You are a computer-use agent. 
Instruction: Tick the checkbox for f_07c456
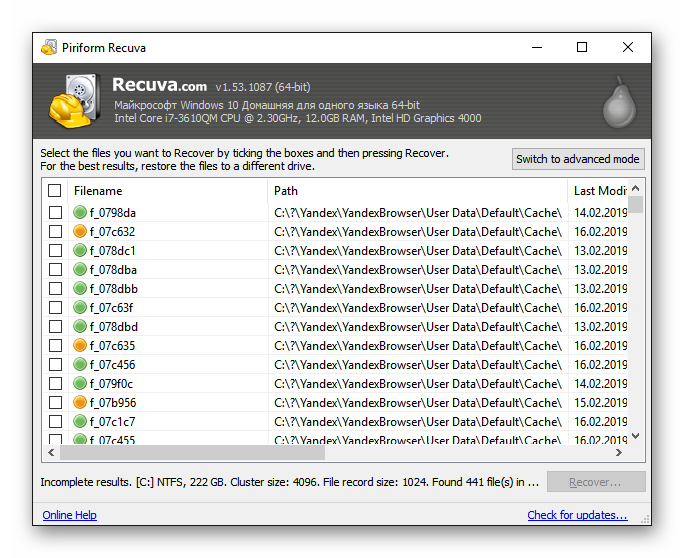[x=55, y=364]
